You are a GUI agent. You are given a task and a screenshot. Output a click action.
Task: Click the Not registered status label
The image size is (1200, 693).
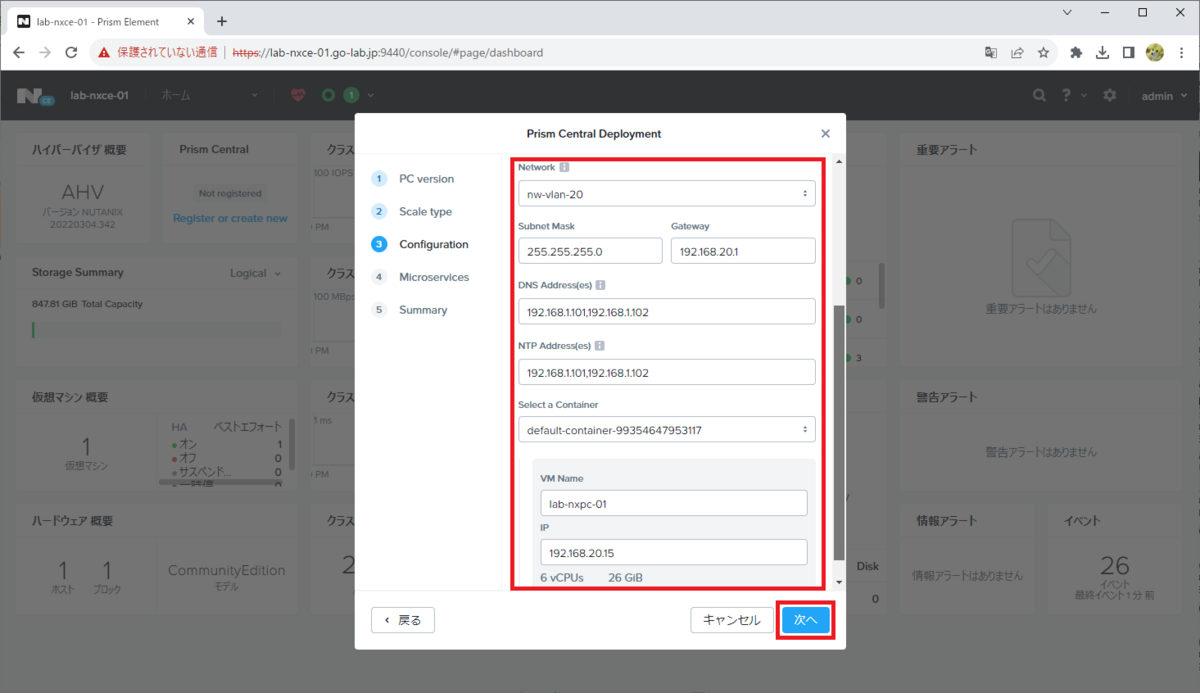coord(230,193)
